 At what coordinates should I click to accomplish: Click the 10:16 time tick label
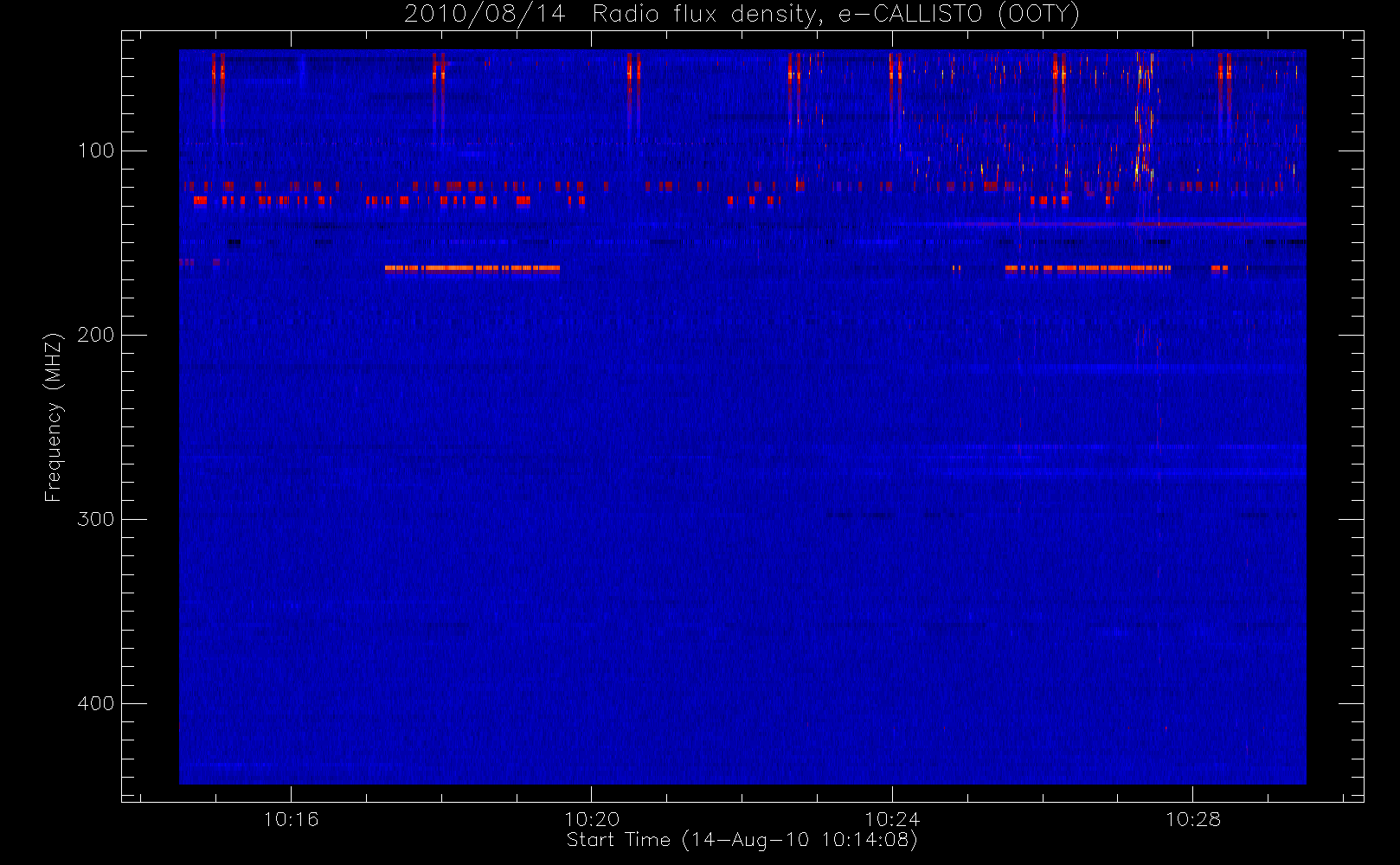tap(291, 819)
